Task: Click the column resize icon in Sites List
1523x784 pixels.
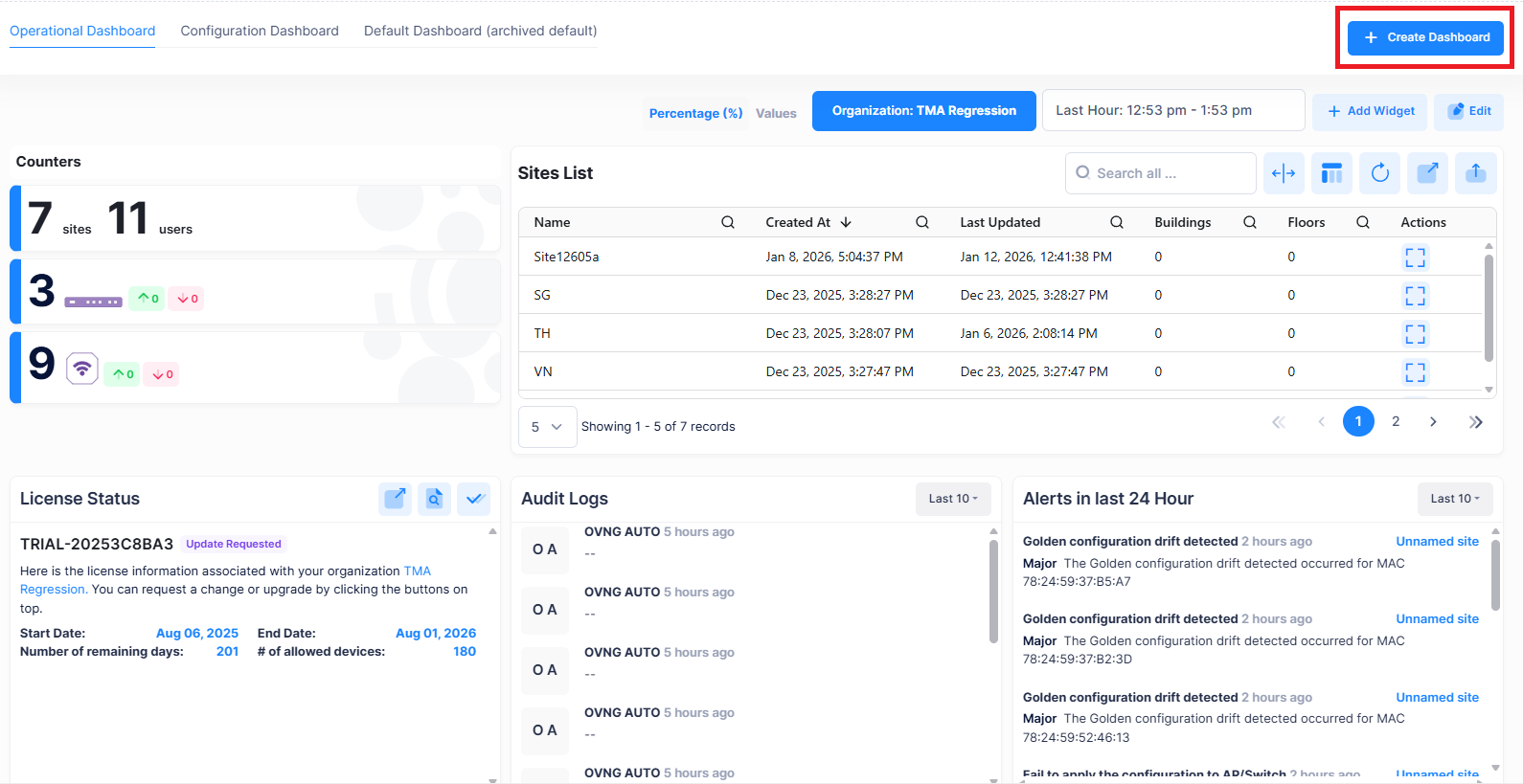Action: click(x=1284, y=173)
